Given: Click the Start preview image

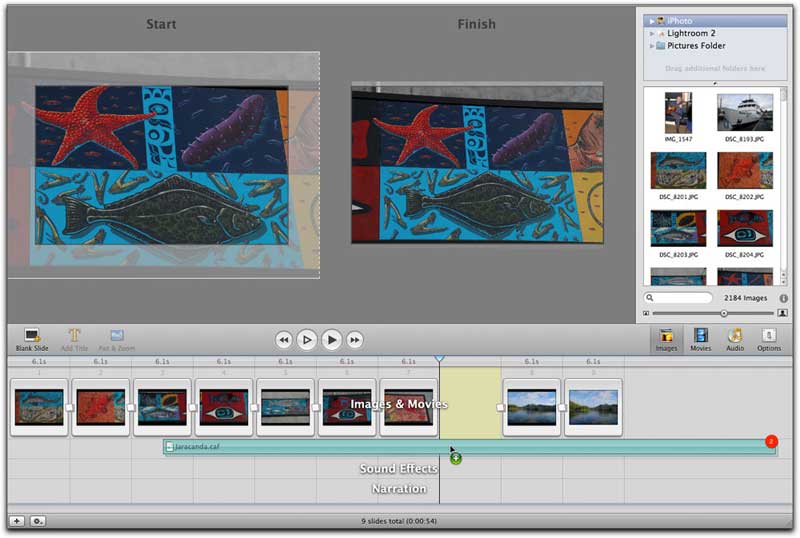Looking at the screenshot, I should pyautogui.click(x=164, y=165).
